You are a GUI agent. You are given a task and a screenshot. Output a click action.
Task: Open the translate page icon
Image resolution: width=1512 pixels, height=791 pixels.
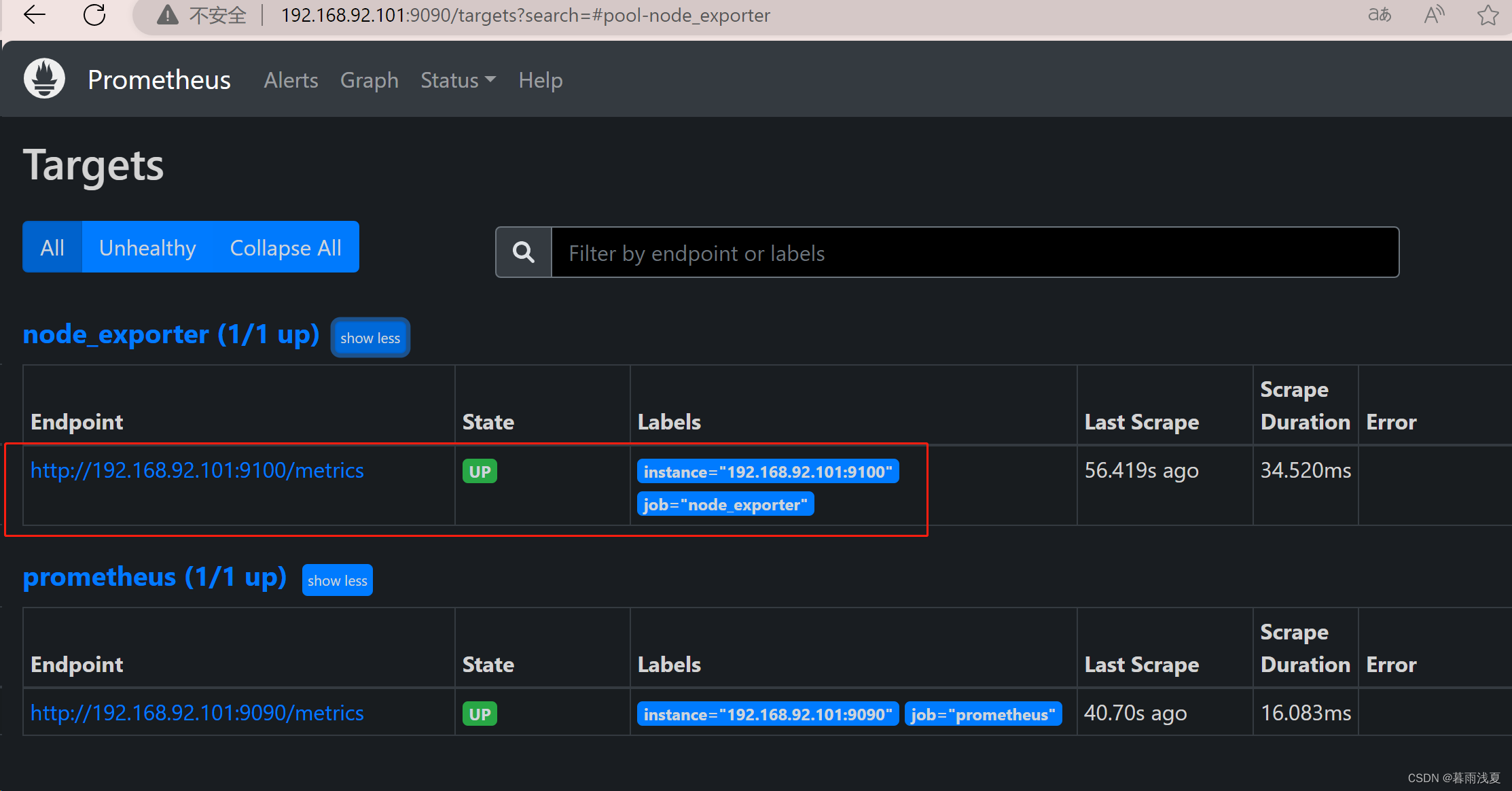pos(1379,14)
